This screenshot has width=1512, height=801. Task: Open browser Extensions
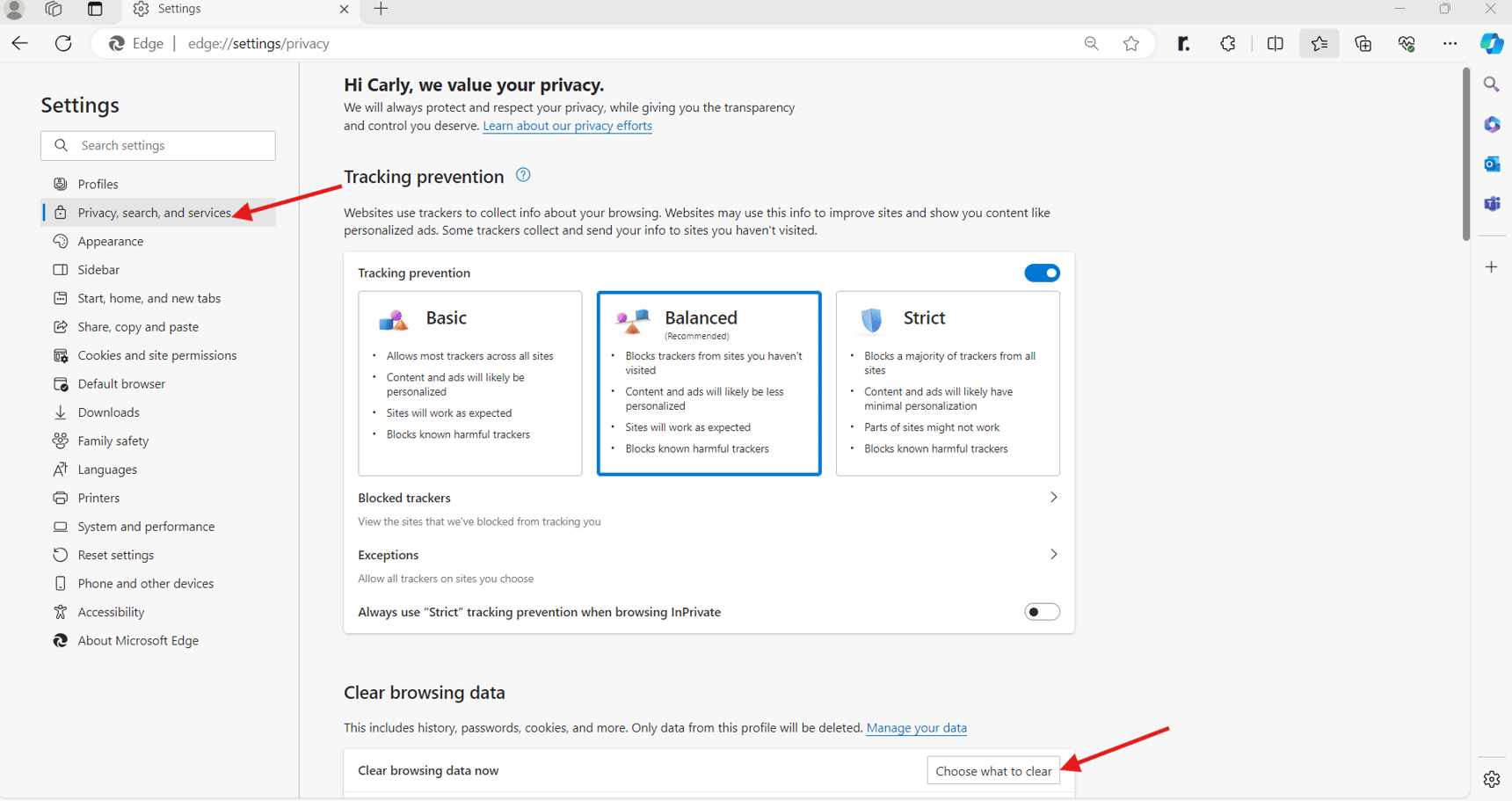pyautogui.click(x=1228, y=43)
